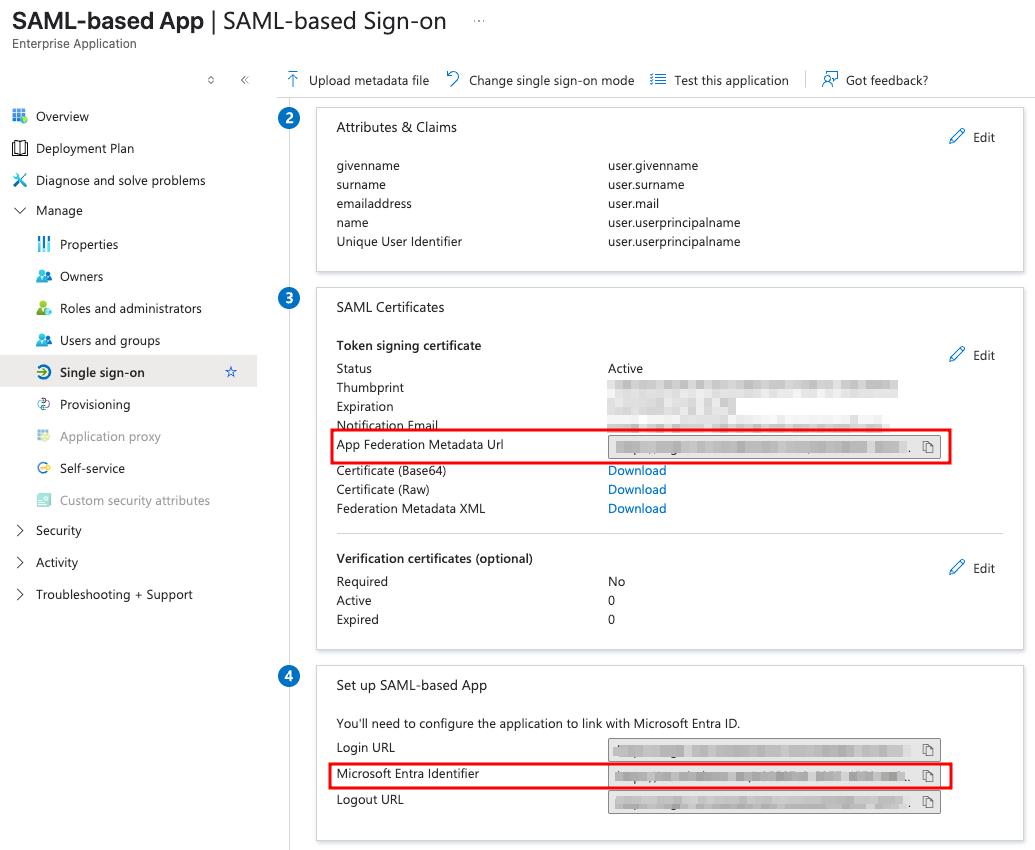Open the Provisioning menu item
The image size is (1035, 850).
point(95,404)
